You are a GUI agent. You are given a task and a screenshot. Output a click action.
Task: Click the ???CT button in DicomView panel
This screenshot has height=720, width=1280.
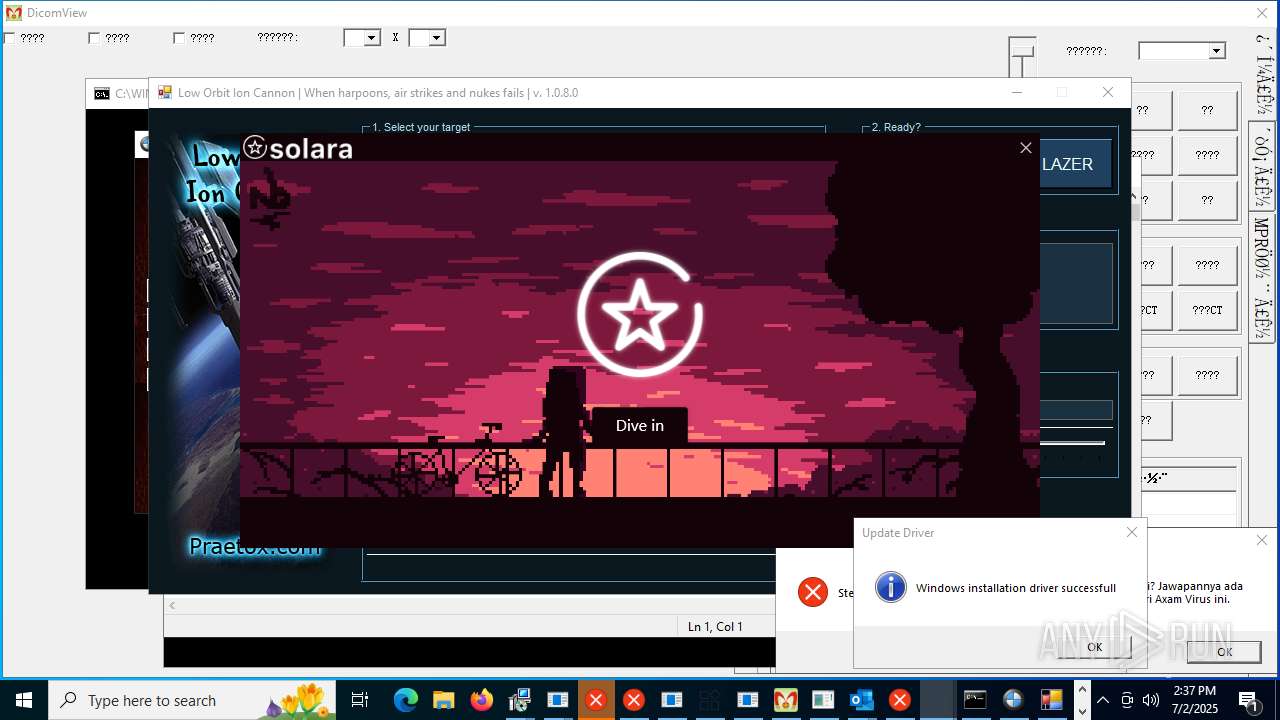click(1207, 310)
